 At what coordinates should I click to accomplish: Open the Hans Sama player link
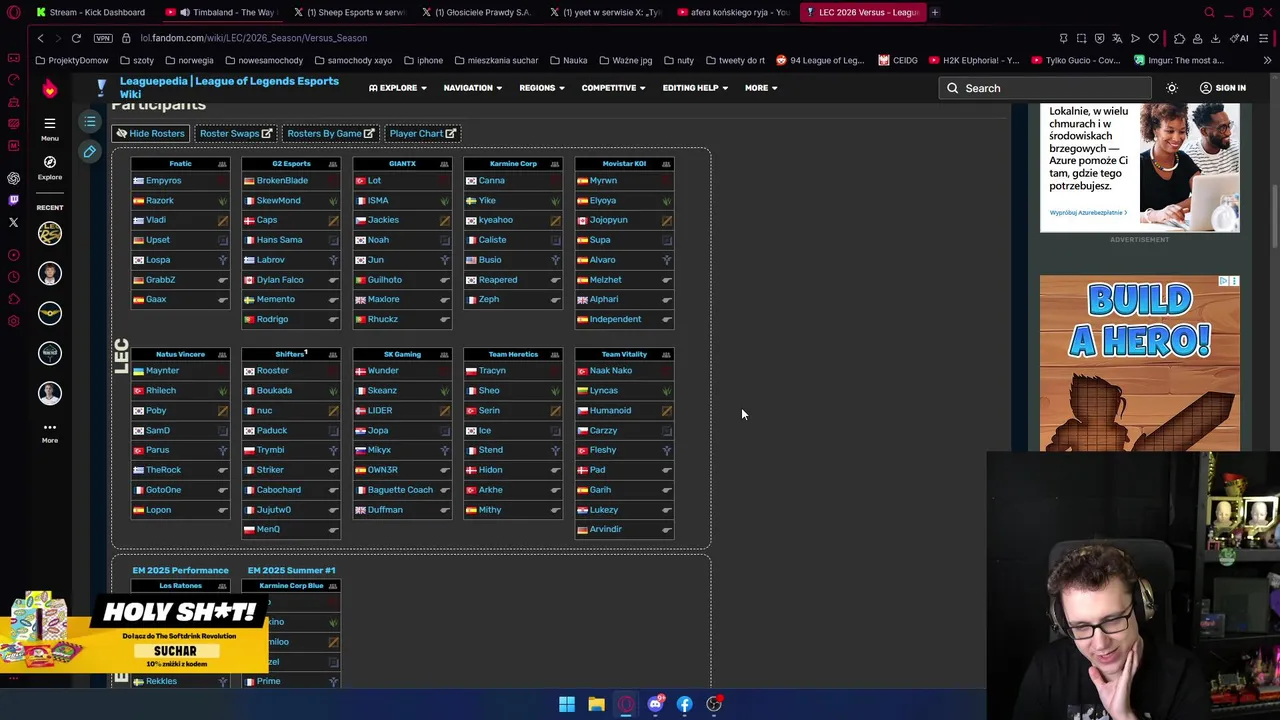[x=279, y=240]
